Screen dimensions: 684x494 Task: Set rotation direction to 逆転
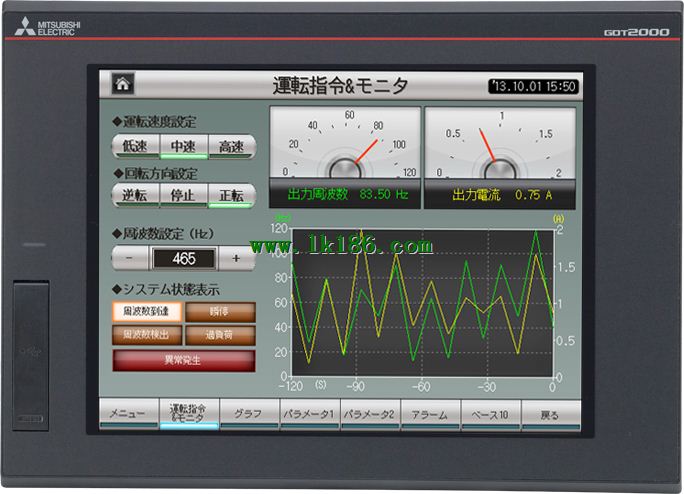click(134, 195)
